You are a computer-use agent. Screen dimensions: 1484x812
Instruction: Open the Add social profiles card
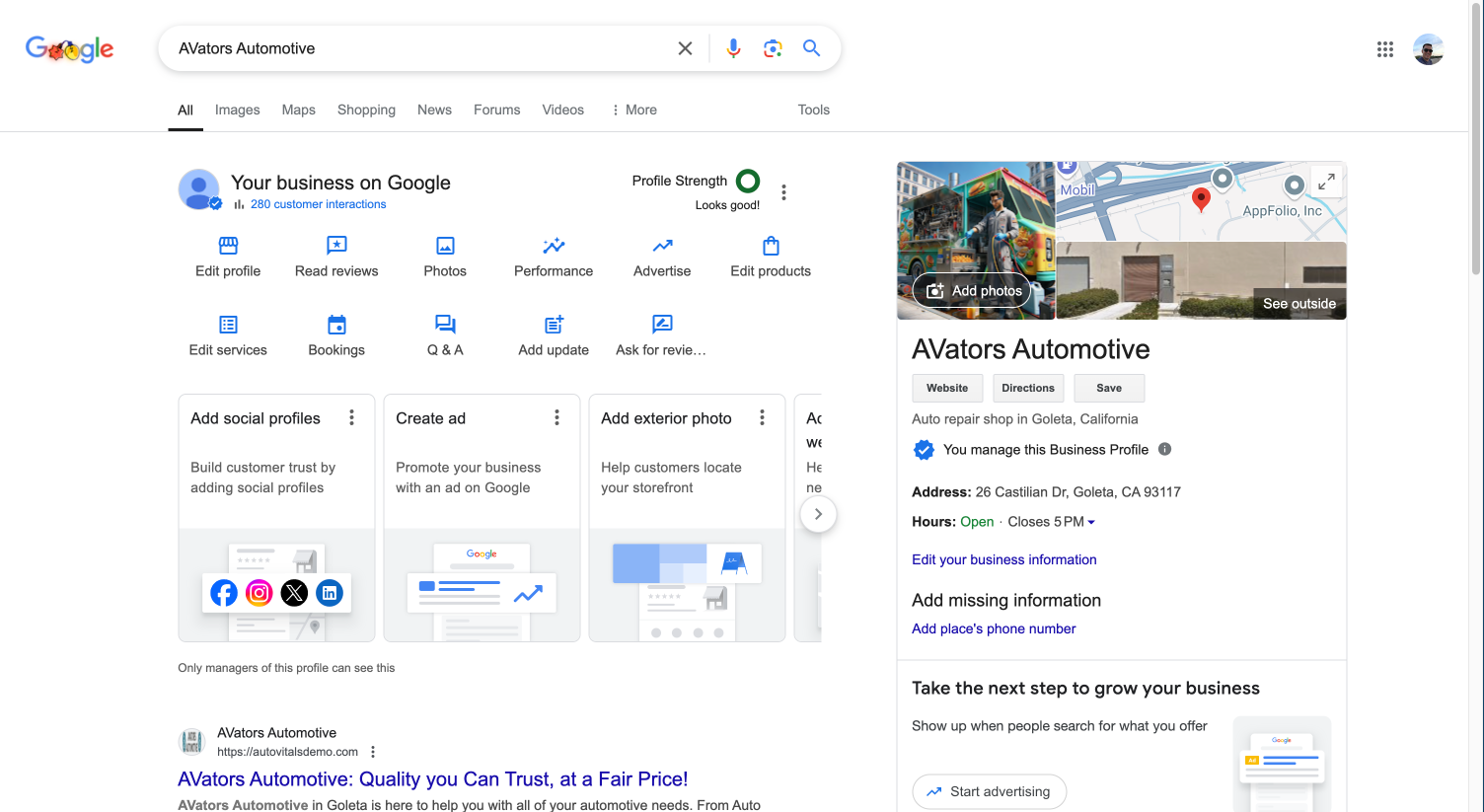276,518
